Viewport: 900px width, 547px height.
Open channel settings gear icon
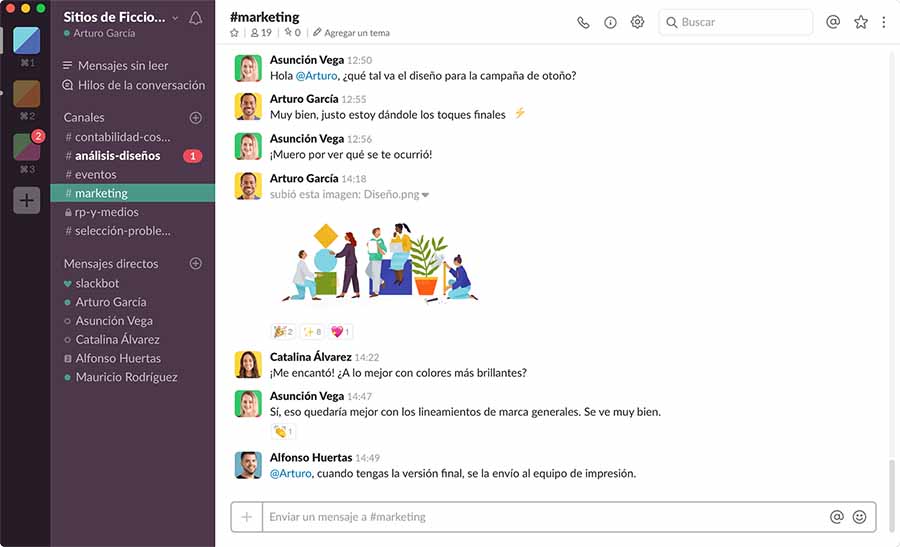pyautogui.click(x=637, y=22)
